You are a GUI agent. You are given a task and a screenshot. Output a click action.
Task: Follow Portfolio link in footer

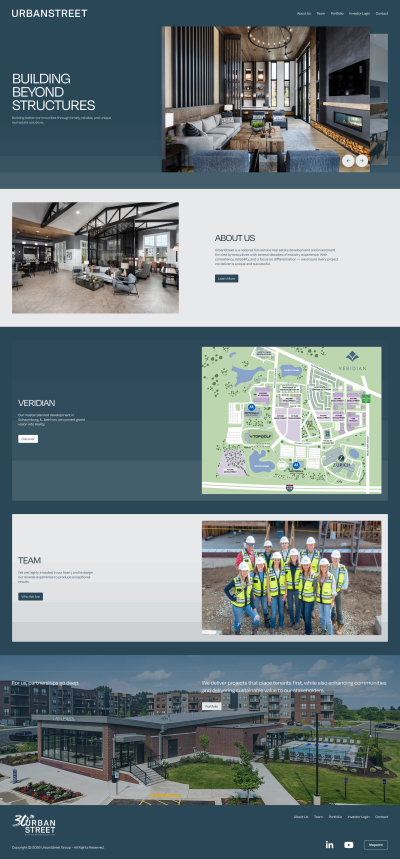pyautogui.click(x=335, y=817)
